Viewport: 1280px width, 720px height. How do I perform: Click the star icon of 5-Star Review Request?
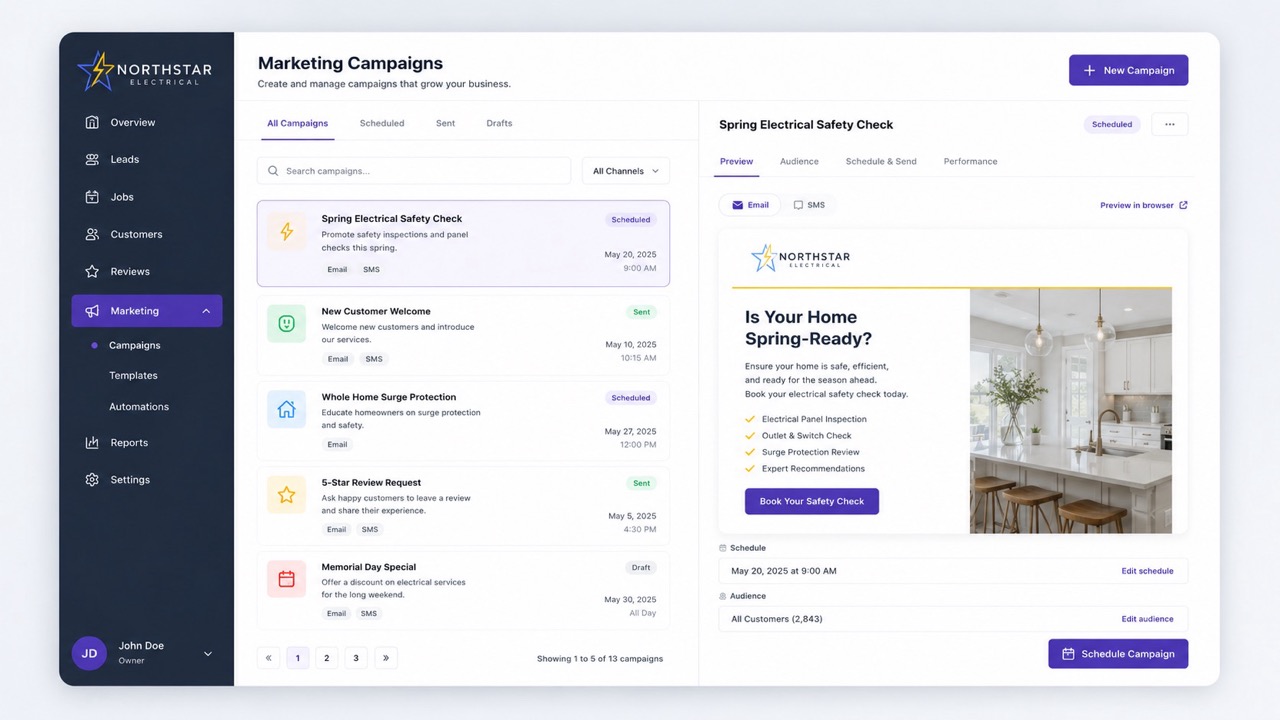point(286,494)
